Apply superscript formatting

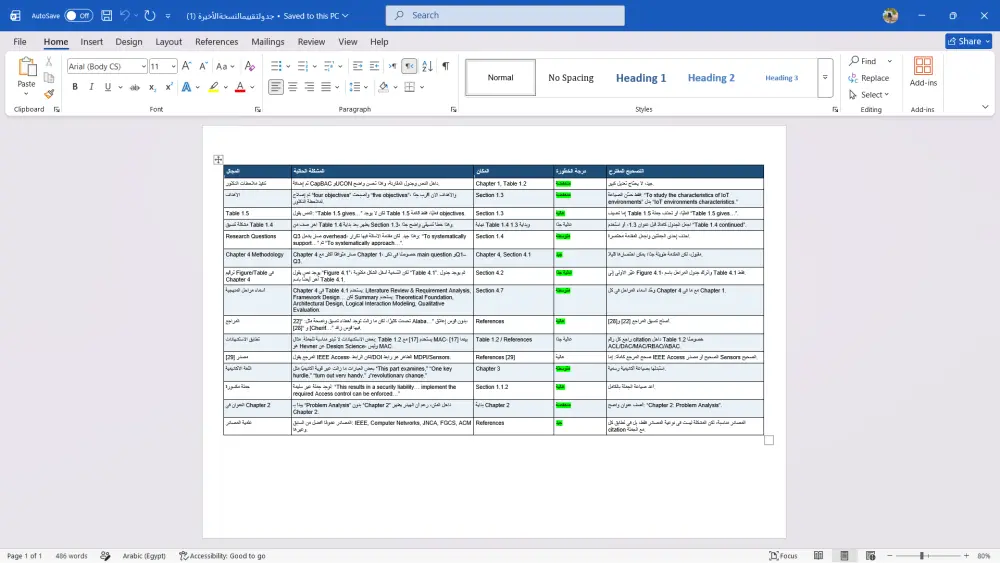pos(168,87)
